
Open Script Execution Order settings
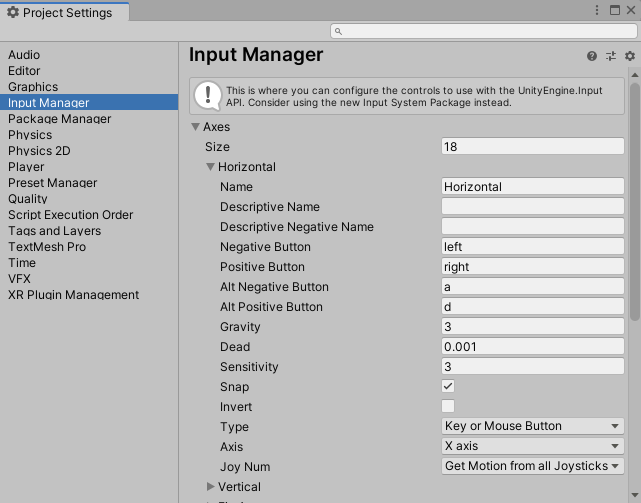pyautogui.click(x=89, y=215)
